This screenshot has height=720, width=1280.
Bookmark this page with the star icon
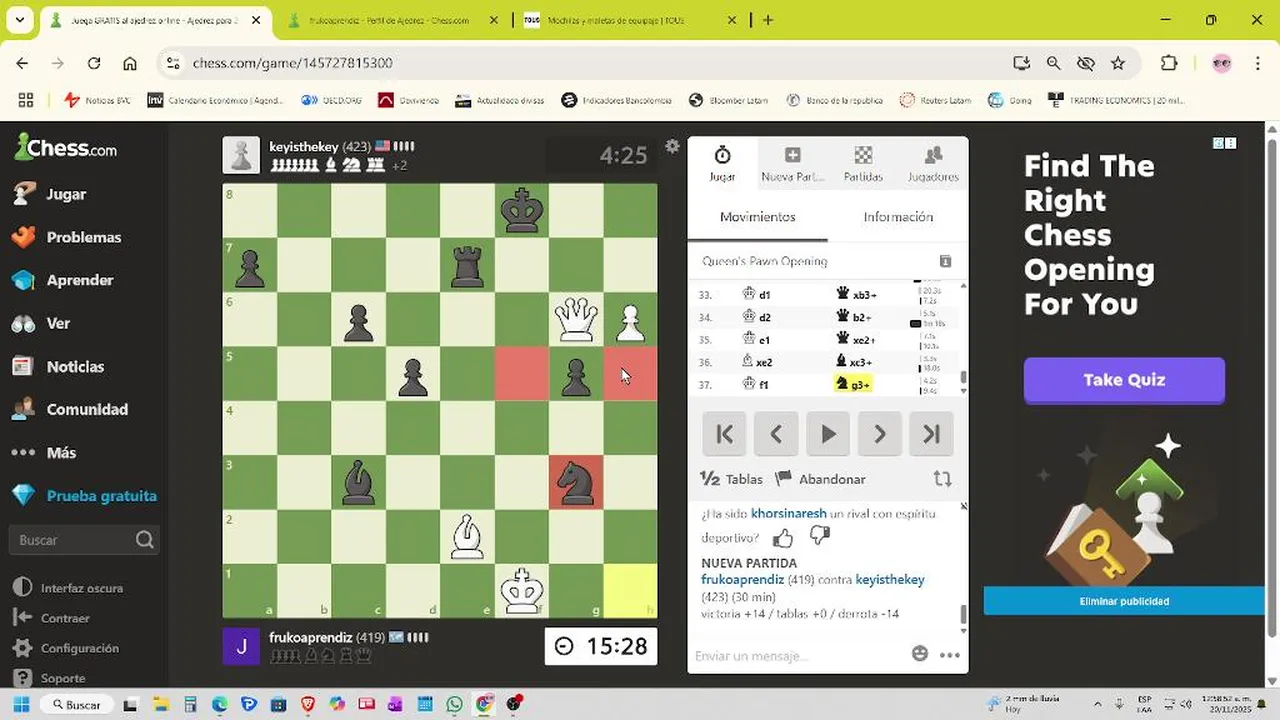pos(1118,63)
